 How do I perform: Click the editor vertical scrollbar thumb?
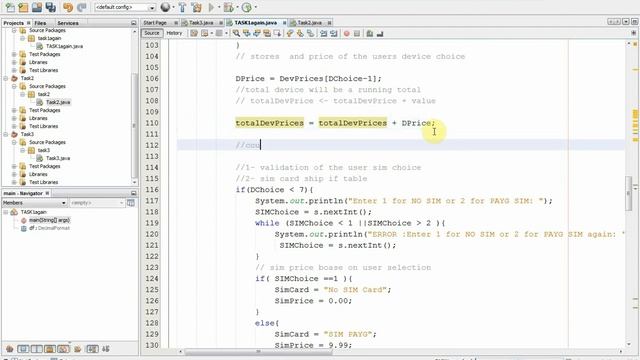click(629, 193)
